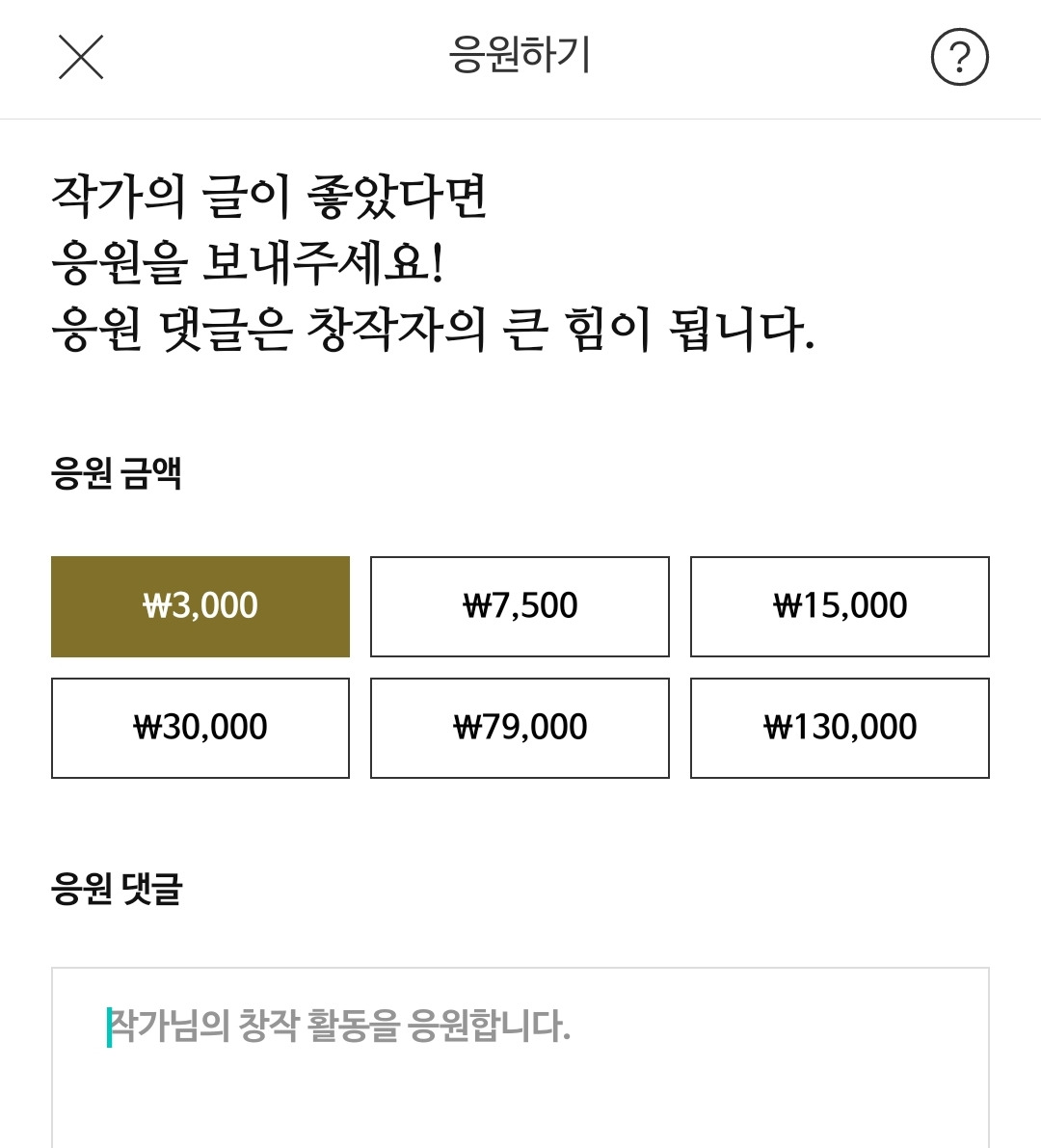Image resolution: width=1041 pixels, height=1148 pixels.
Task: Click the 응원하기 page title
Action: click(x=520, y=55)
